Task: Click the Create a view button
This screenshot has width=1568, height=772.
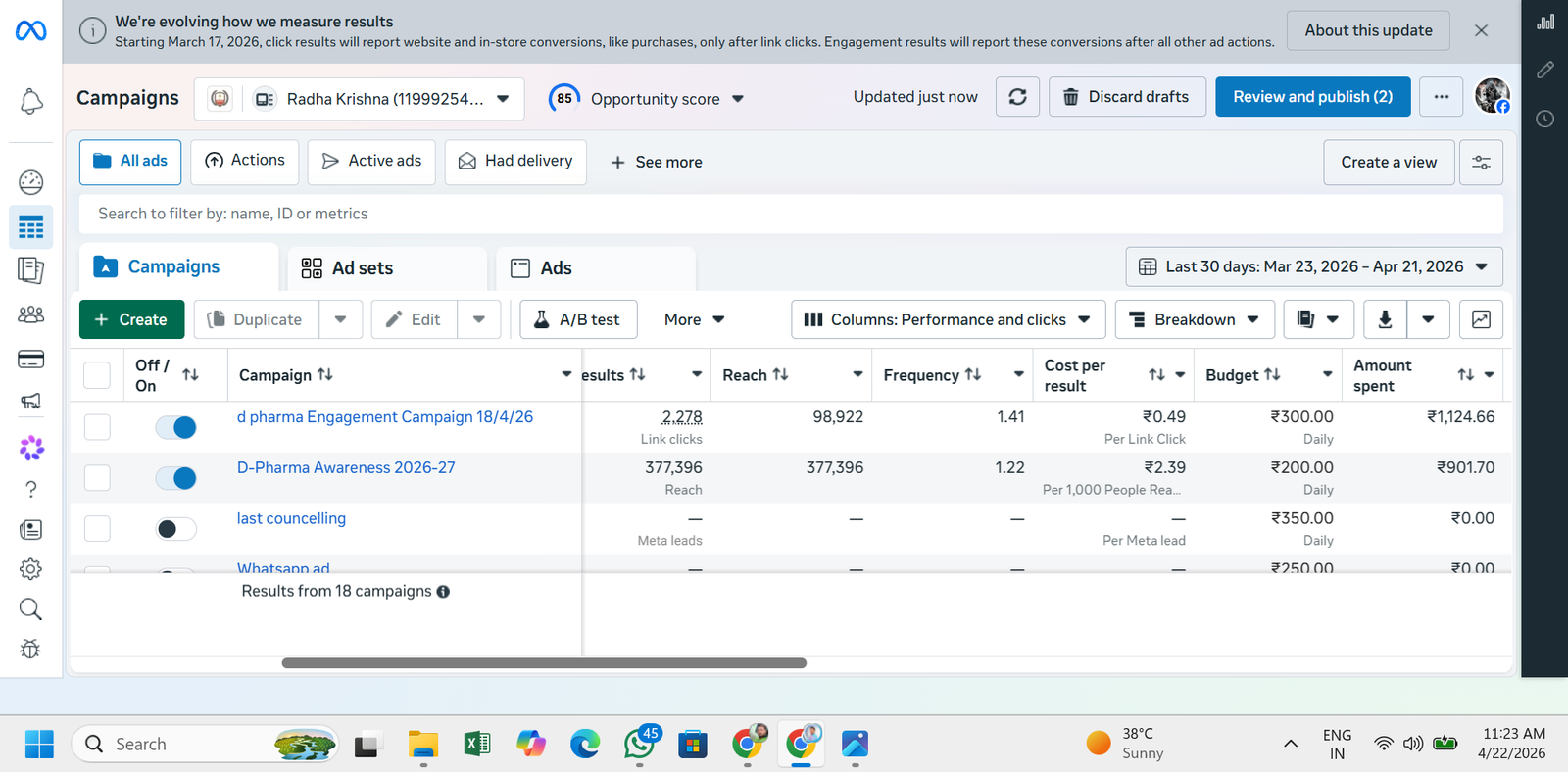Action: click(1389, 163)
